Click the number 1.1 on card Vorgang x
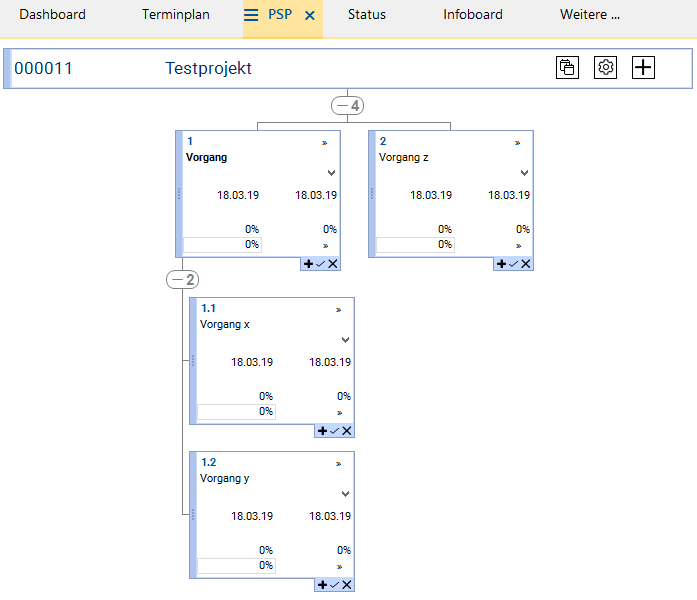The width and height of the screenshot is (697, 600). tap(208, 308)
